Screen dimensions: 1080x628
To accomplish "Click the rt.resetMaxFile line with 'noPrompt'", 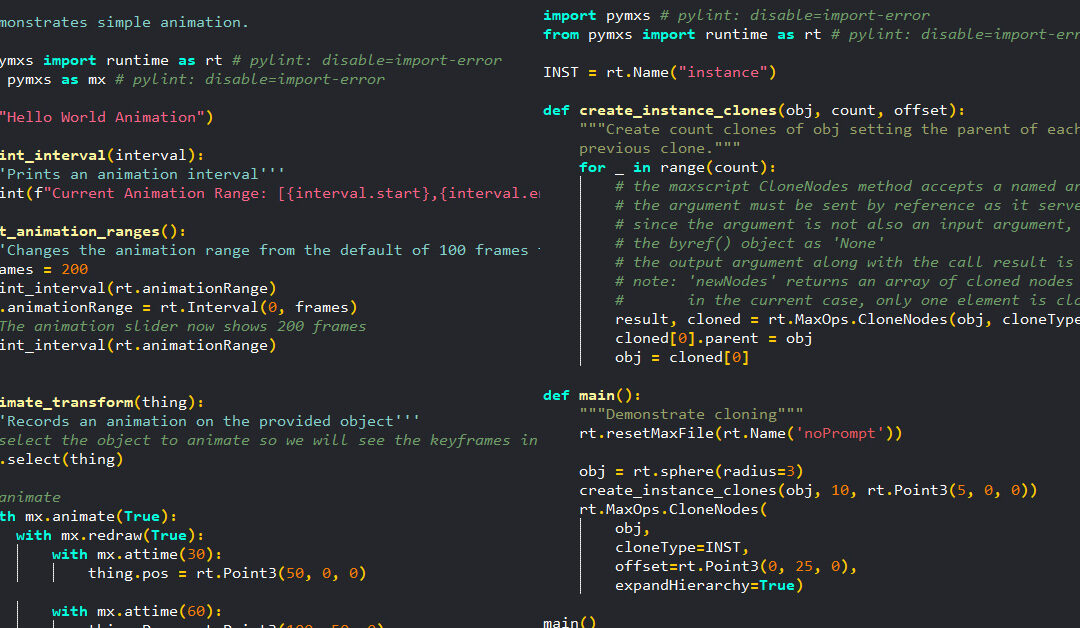I will point(740,433).
